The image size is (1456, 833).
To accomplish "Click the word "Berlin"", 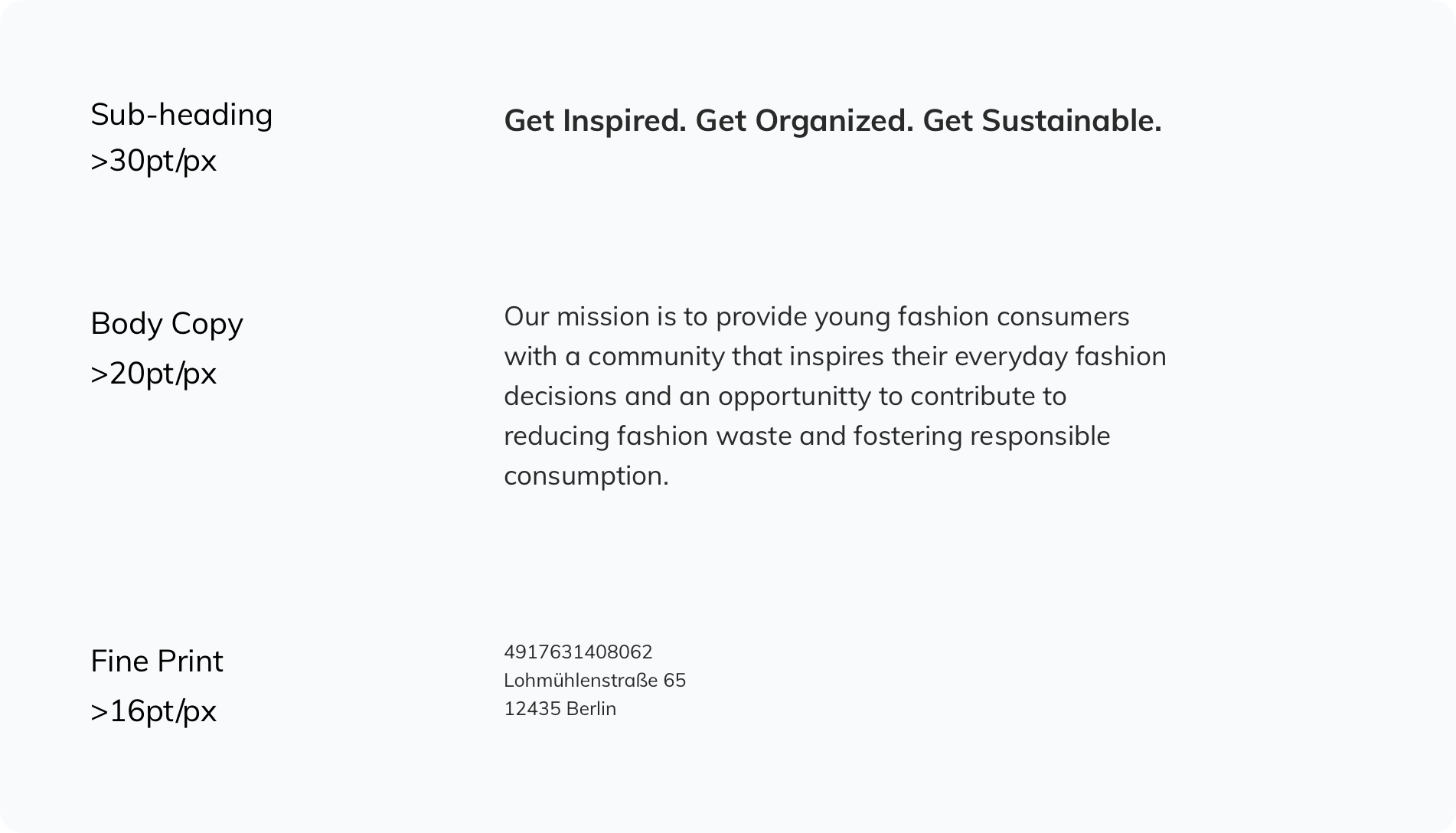I will [591, 709].
